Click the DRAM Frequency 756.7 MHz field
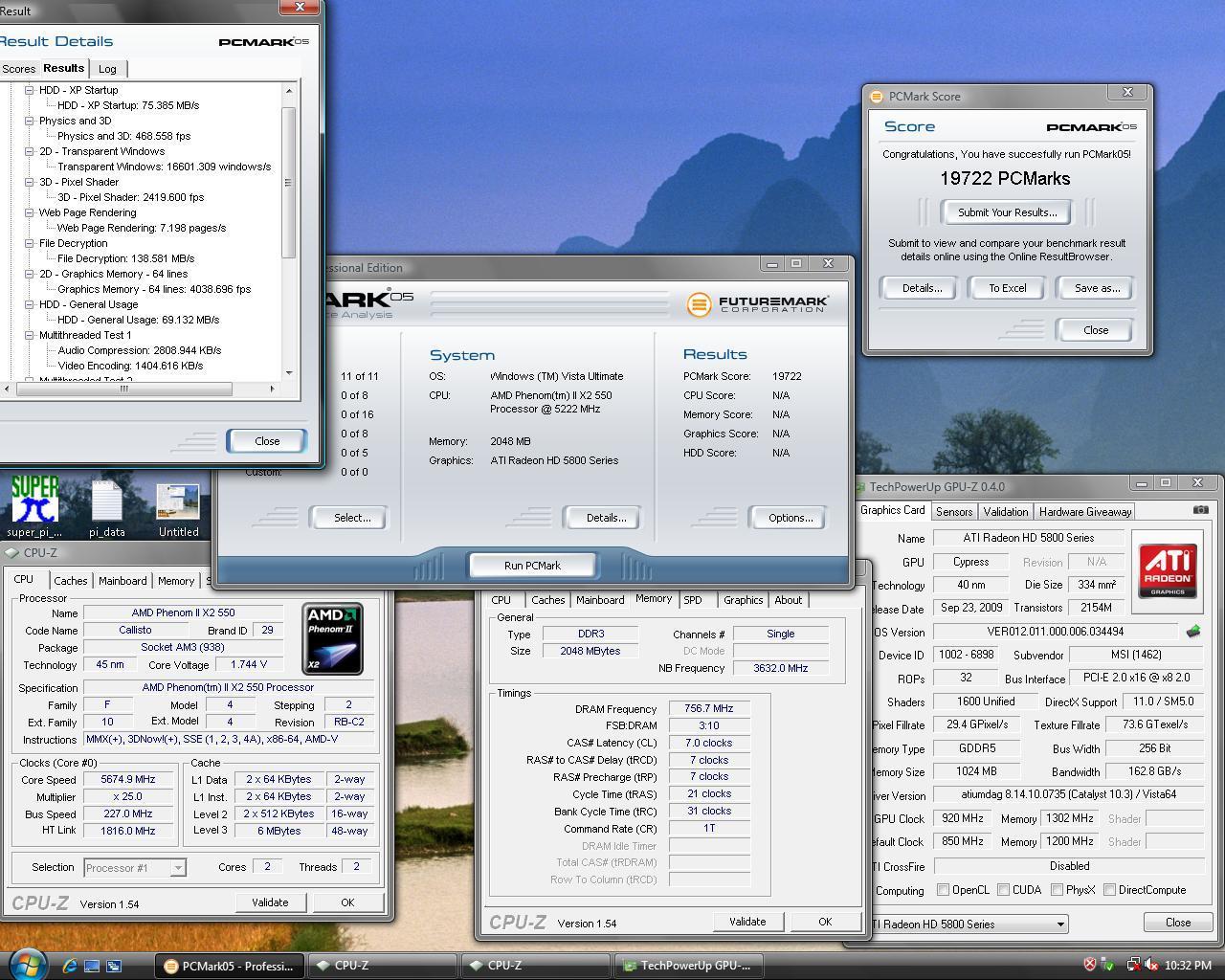Image resolution: width=1225 pixels, height=980 pixels. [709, 709]
